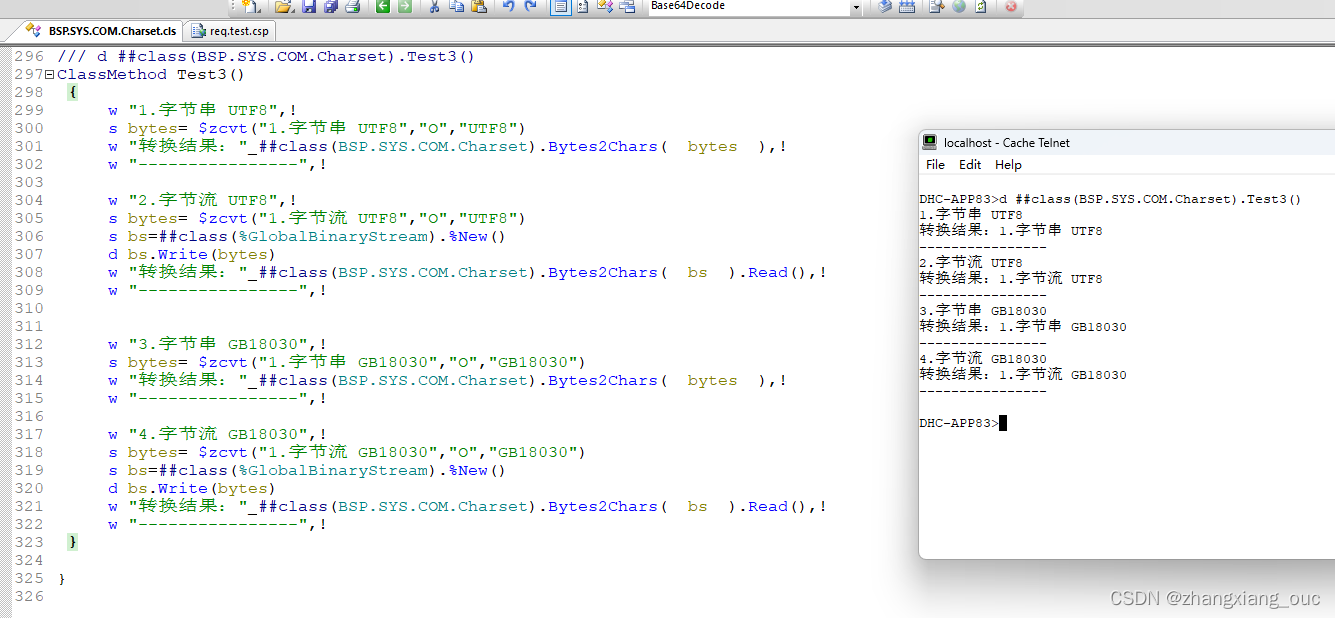Click "2.字节流 UTF8" output in Telnet
Screen dimensions: 1335x618
pos(971,263)
